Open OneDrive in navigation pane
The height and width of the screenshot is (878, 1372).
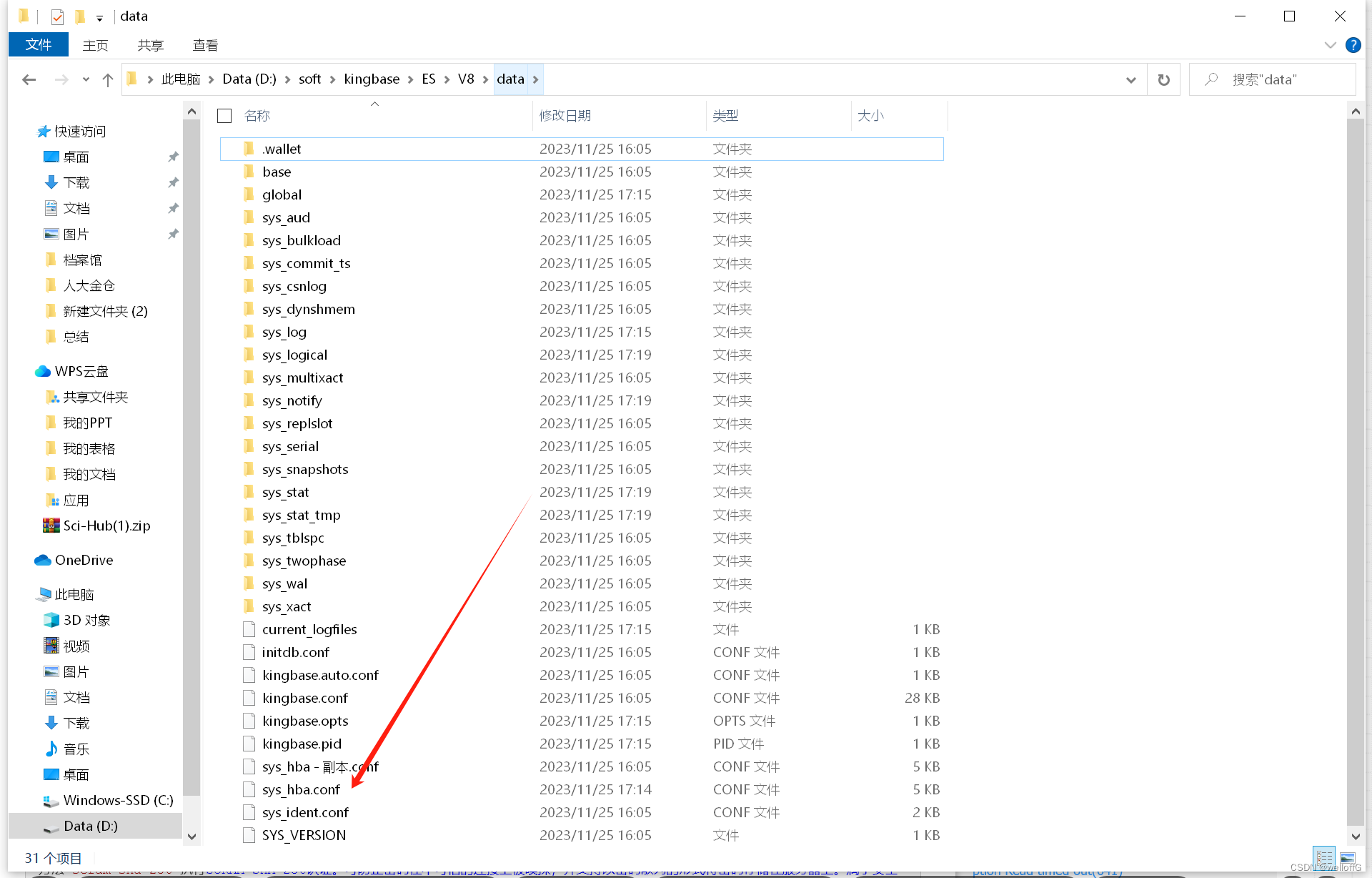84,560
